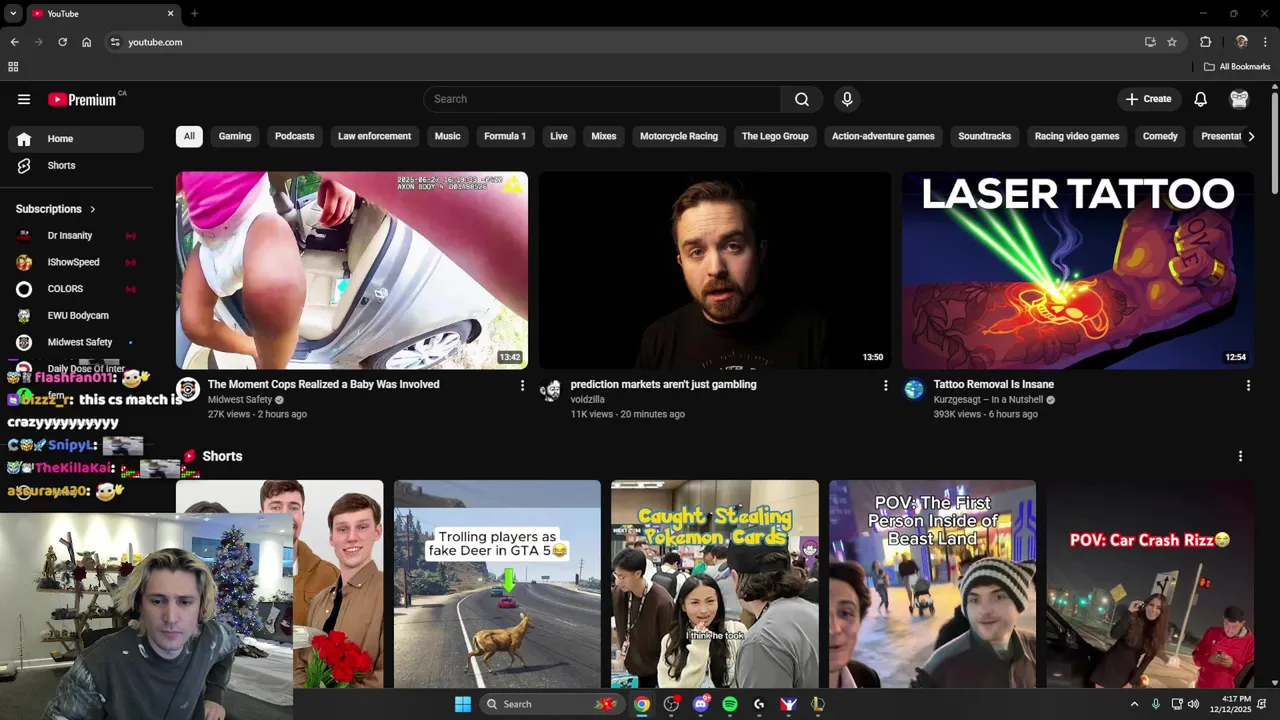Open more options for prediction markets video
Viewport: 1280px width, 720px height.
(x=885, y=385)
